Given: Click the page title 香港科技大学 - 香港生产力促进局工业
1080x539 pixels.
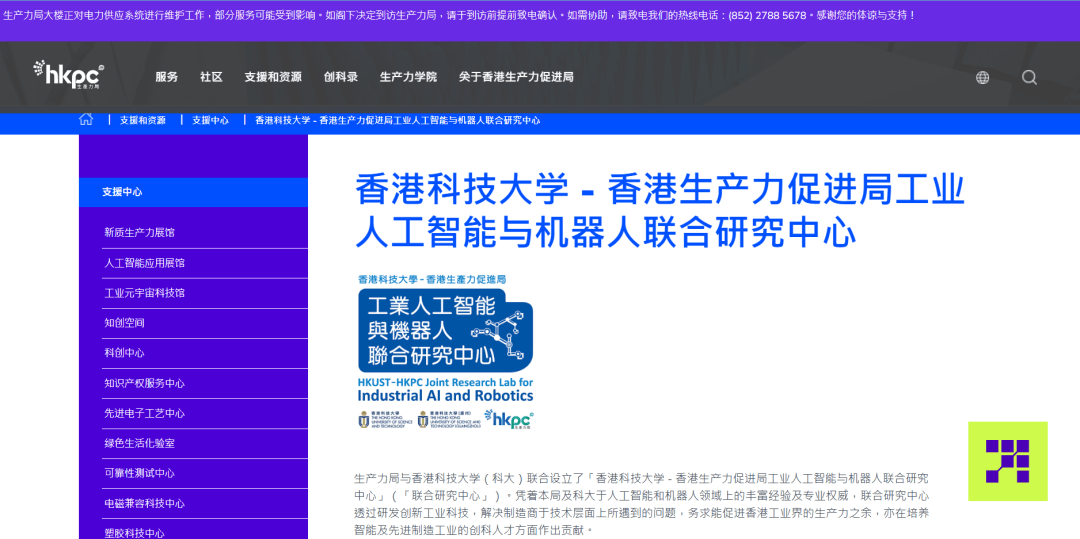Looking at the screenshot, I should [660, 211].
